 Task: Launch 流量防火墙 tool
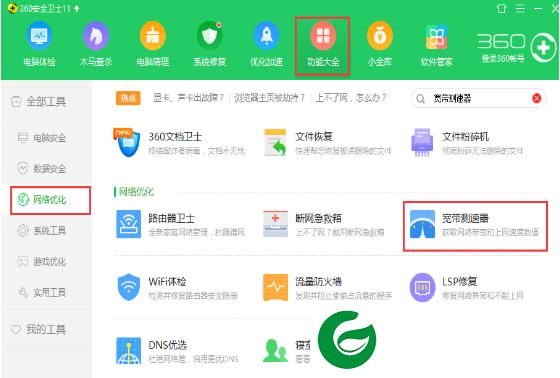(x=328, y=288)
